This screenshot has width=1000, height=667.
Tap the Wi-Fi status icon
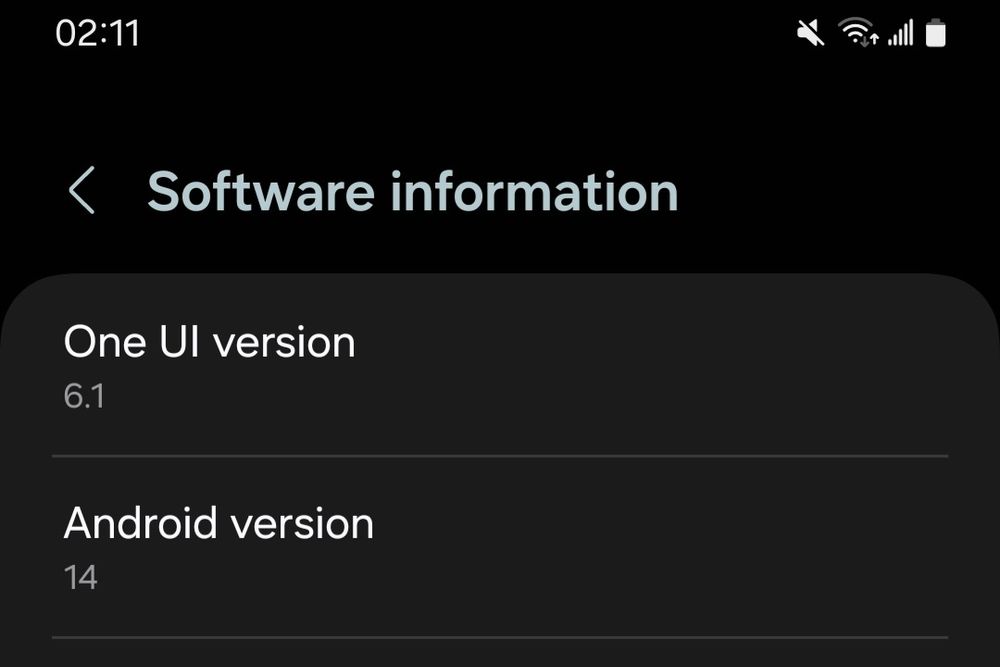point(855,33)
